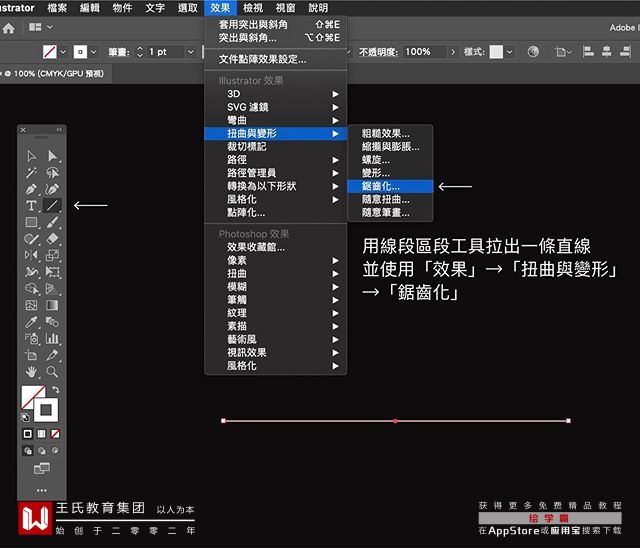
Task: Set paint mode to Gradient
Action: click(x=42, y=434)
